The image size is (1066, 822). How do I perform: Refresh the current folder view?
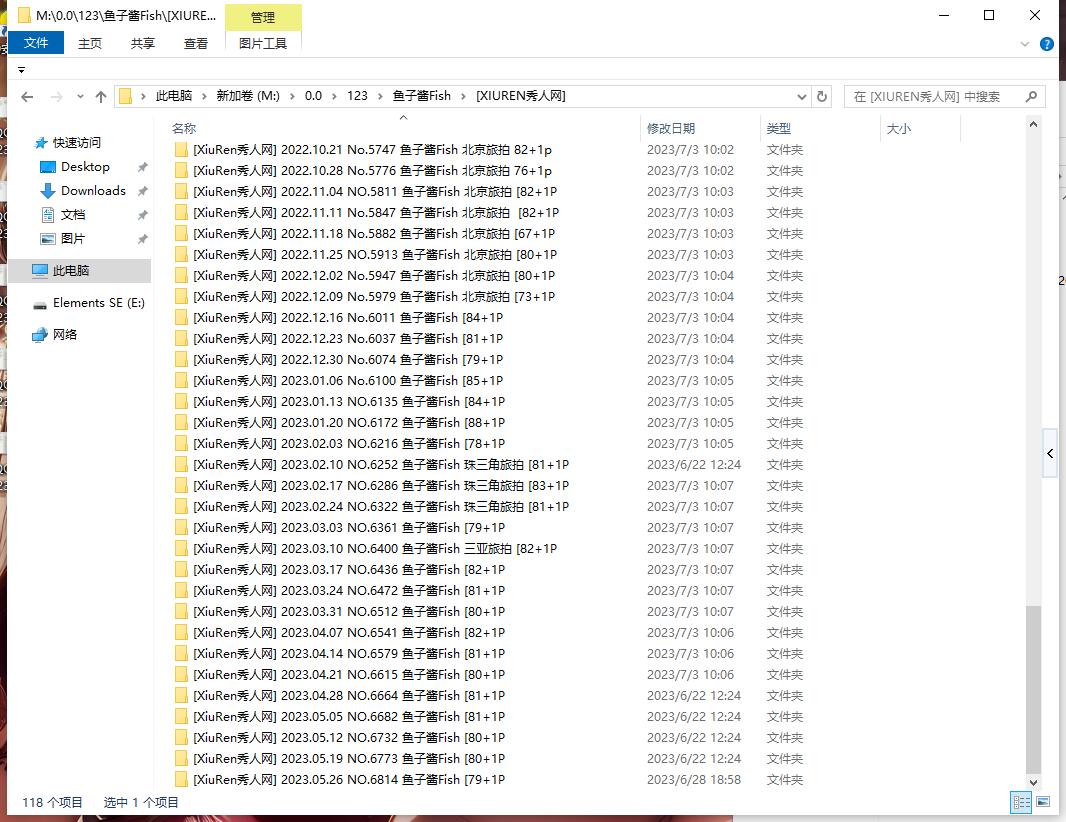click(822, 97)
